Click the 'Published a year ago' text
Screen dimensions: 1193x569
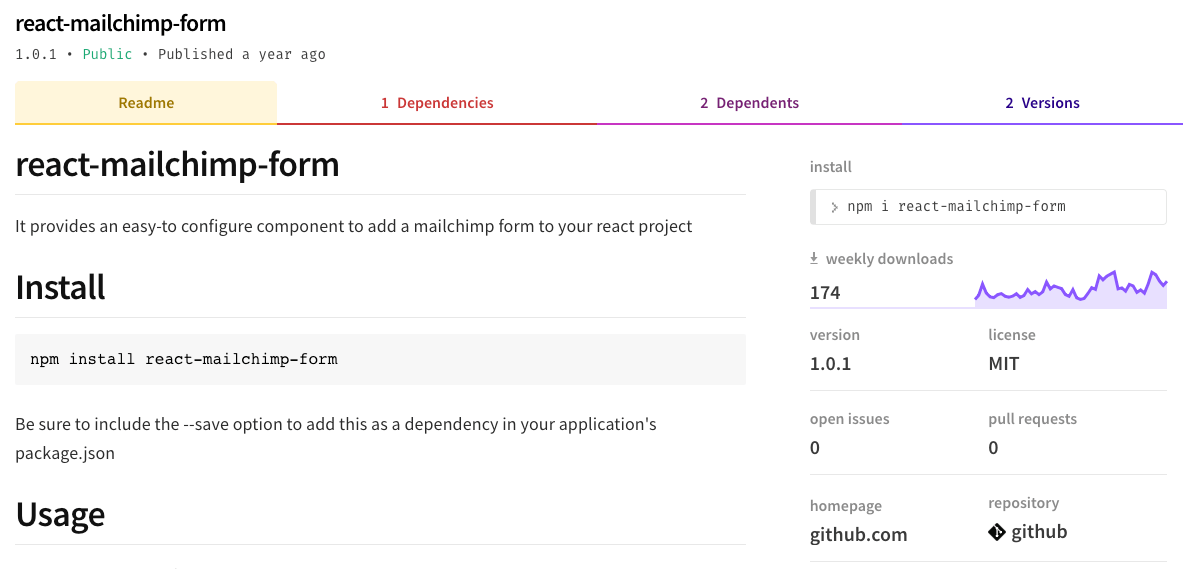pos(242,55)
